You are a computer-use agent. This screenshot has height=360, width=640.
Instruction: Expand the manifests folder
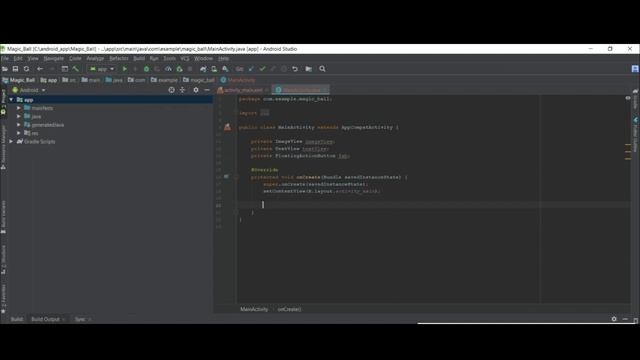[19, 108]
